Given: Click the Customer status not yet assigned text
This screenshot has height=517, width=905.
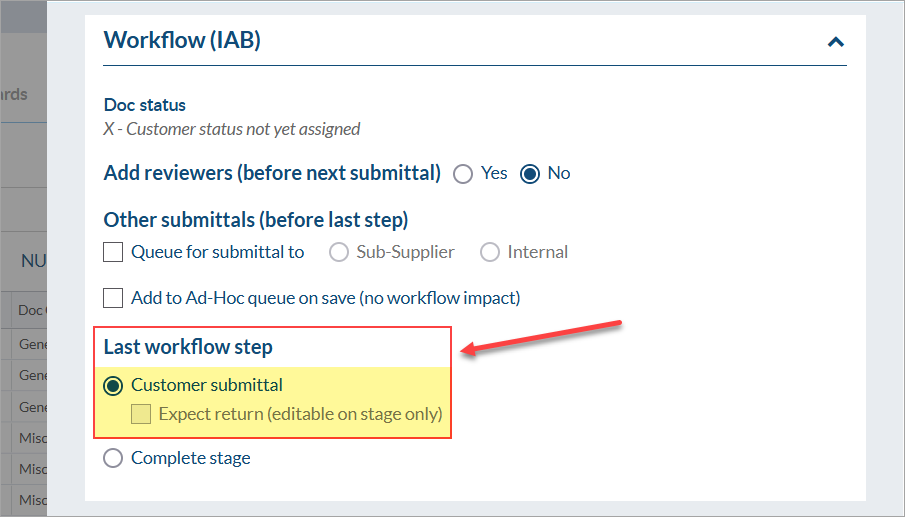Looking at the screenshot, I should click(231, 129).
